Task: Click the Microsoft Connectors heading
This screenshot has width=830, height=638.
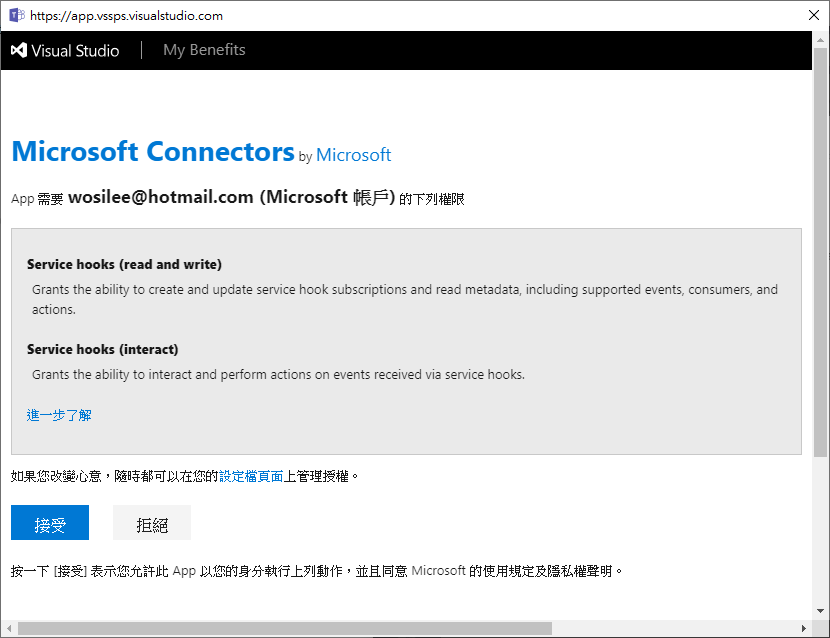Action: [x=153, y=151]
